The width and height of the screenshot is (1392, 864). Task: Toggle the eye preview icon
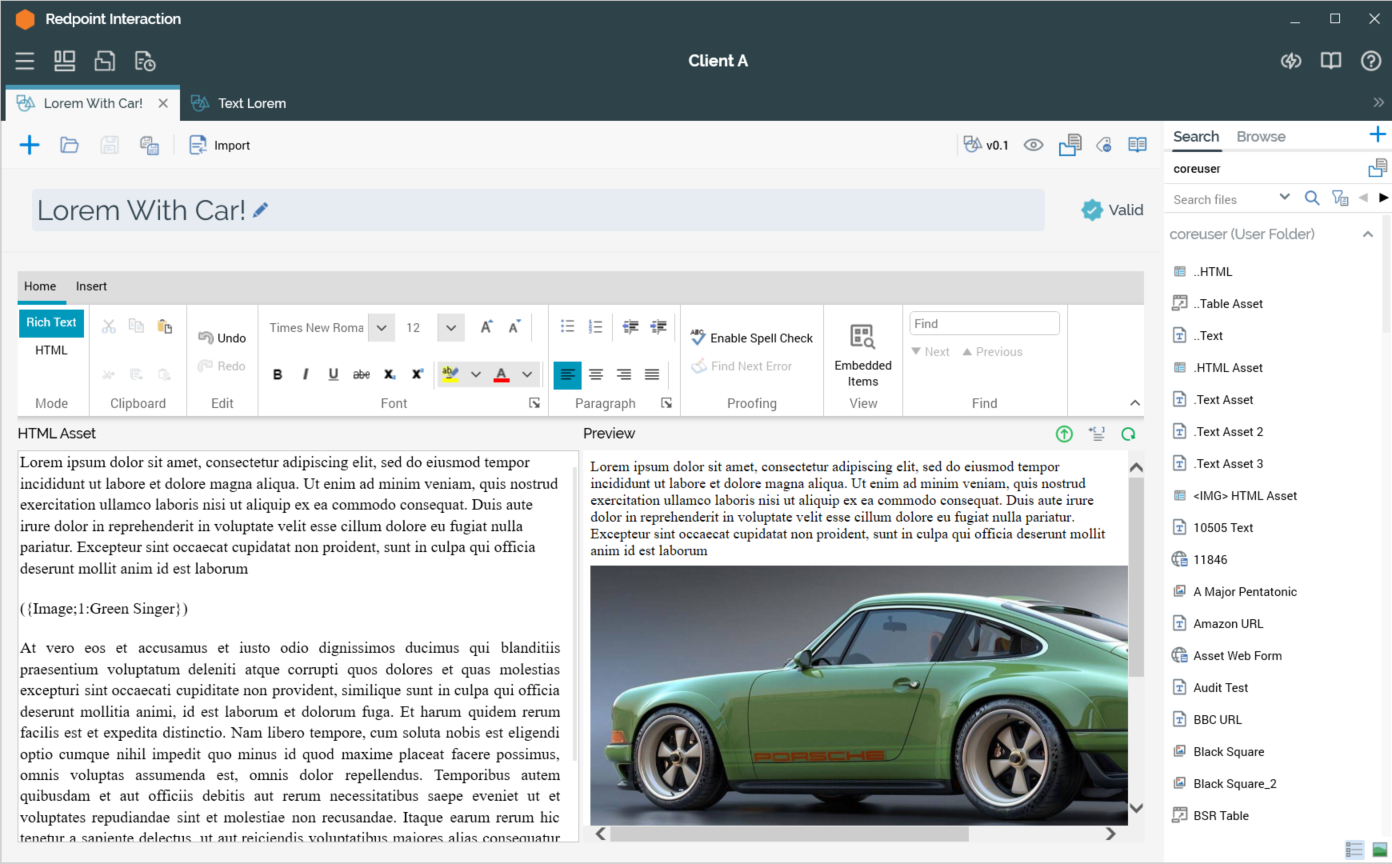pos(1033,145)
